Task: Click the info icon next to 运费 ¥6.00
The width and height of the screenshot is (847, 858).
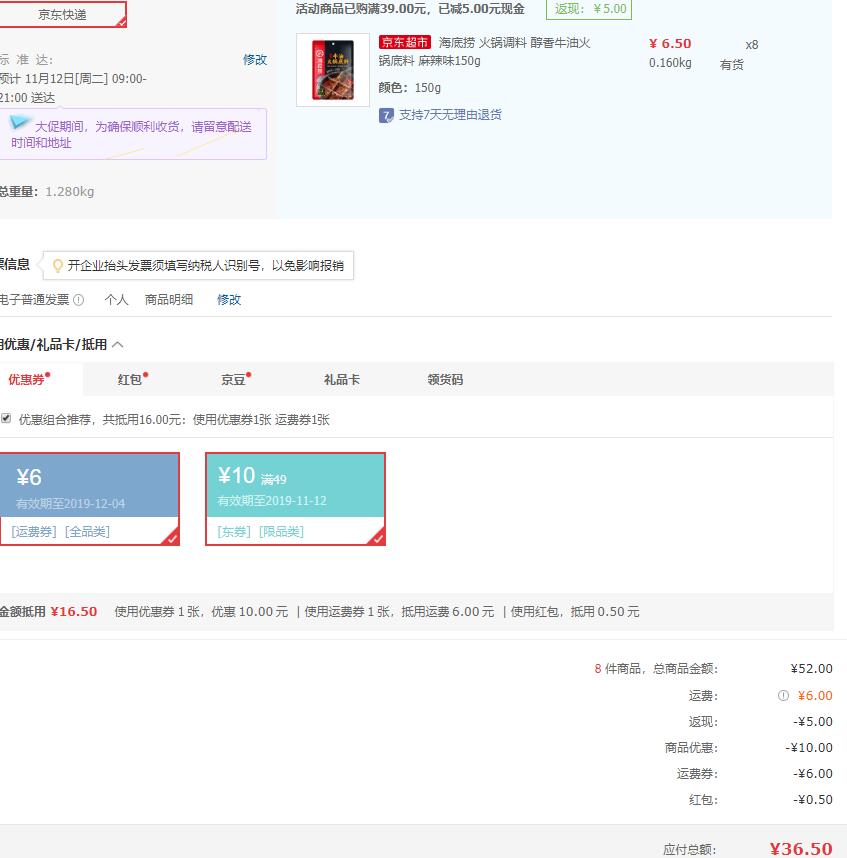Action: coord(784,695)
